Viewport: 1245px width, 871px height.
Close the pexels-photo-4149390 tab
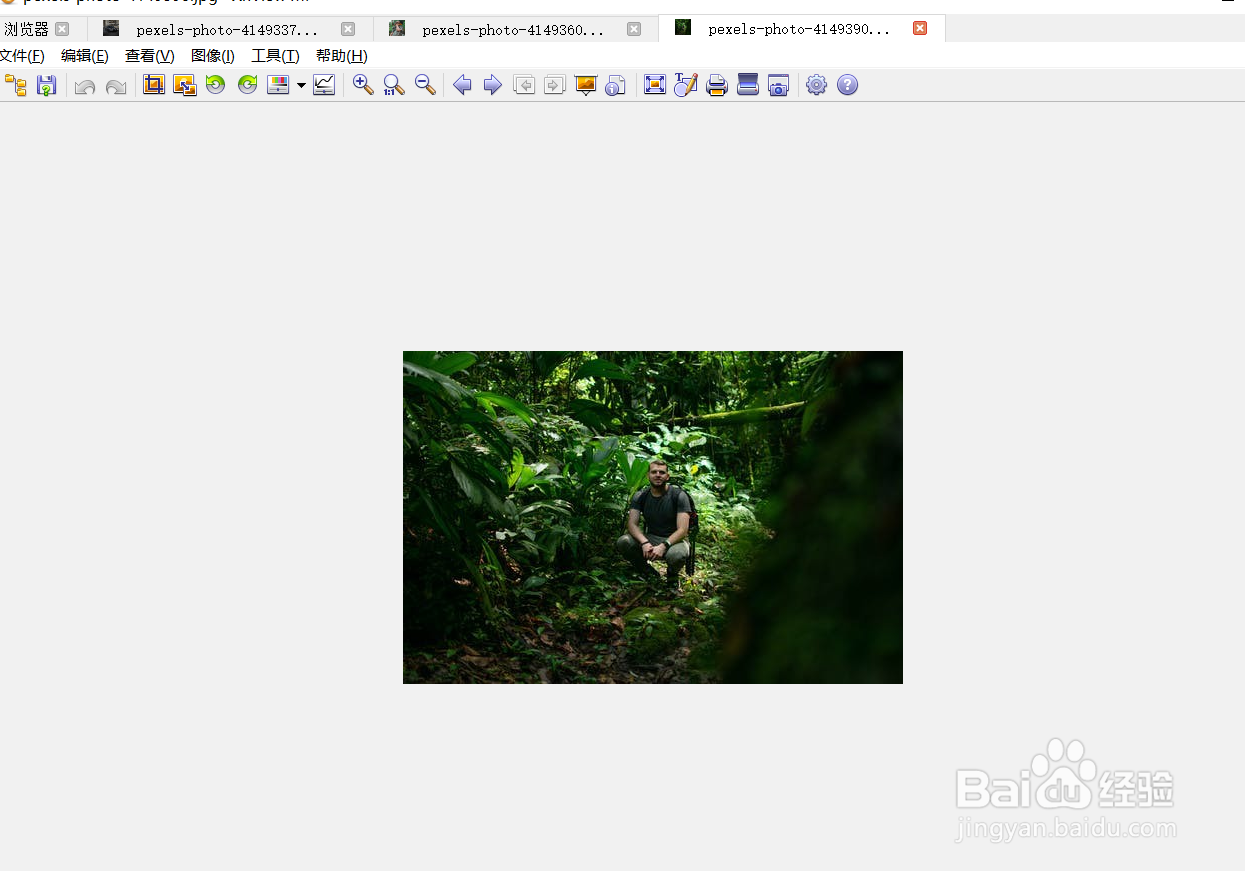click(920, 28)
